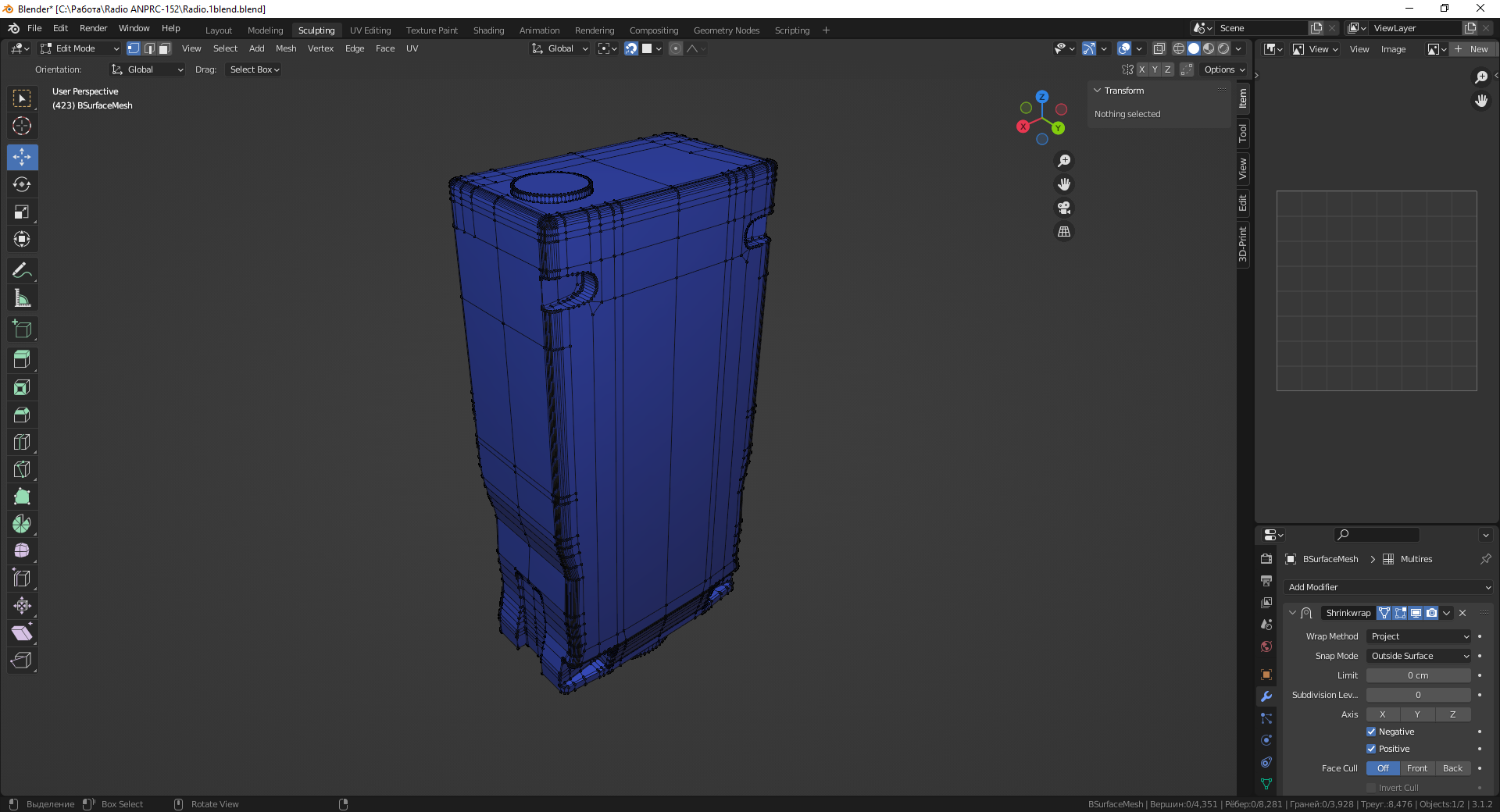Screen dimensions: 1500x812
Task: Choose the Extrude Region tool
Action: 22,360
